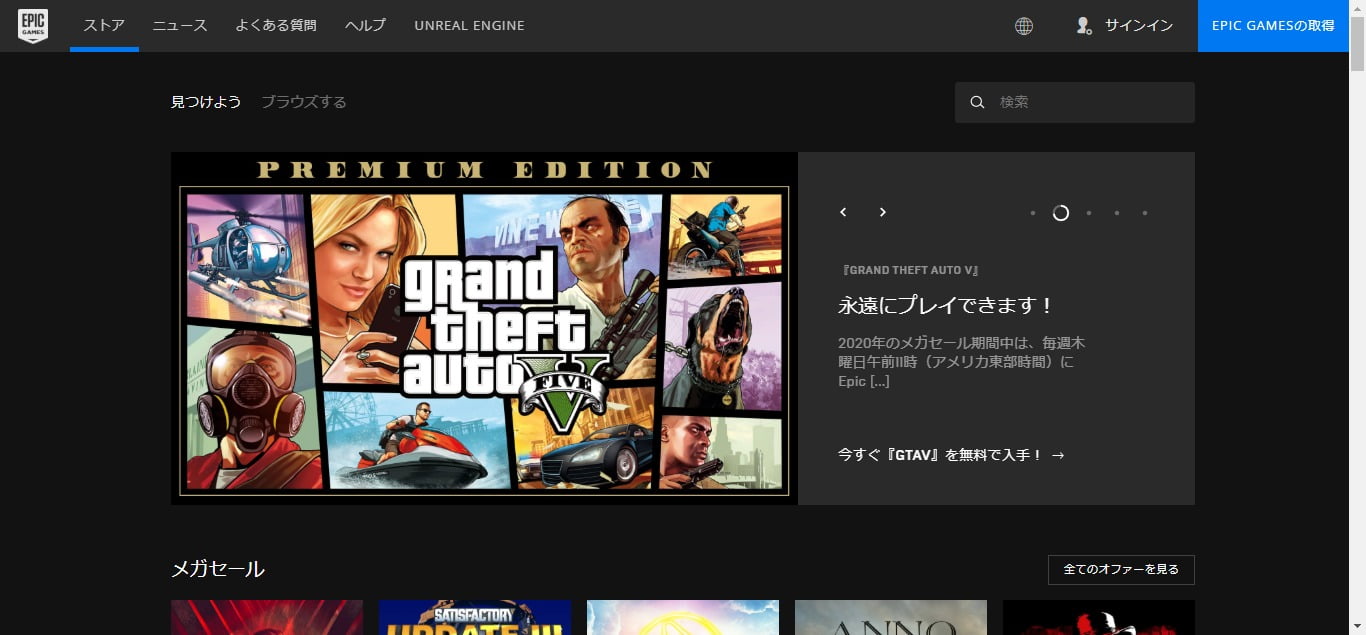
Task: Open the ストア tab
Action: [x=104, y=26]
